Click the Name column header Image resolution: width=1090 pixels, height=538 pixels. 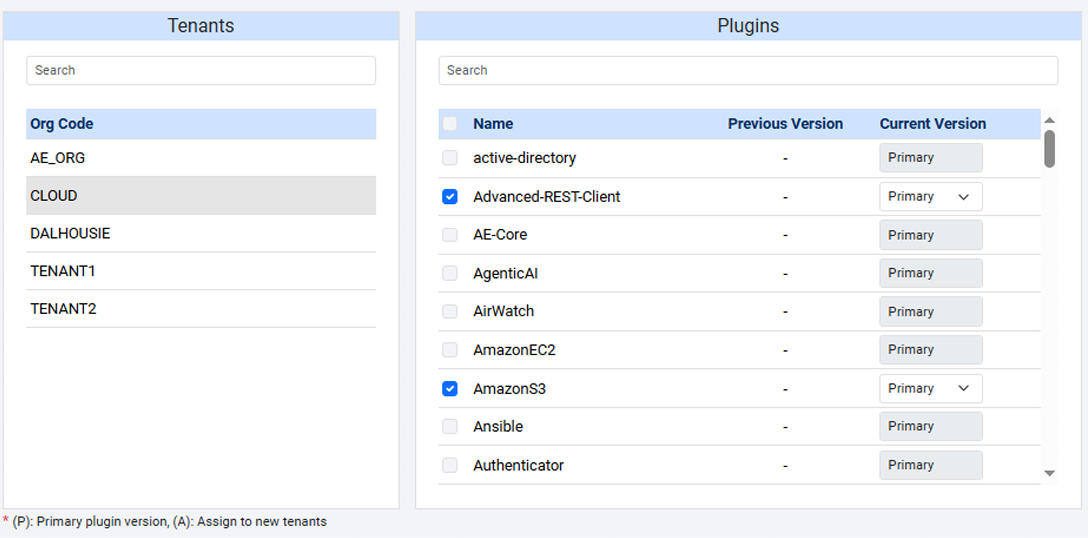coord(493,124)
